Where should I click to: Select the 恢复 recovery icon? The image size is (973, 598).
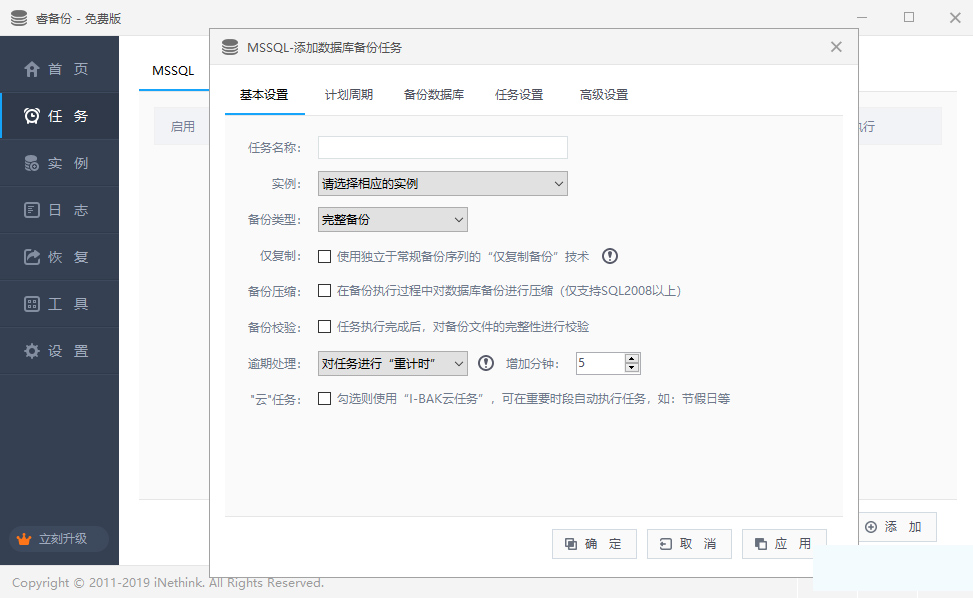(x=35, y=257)
